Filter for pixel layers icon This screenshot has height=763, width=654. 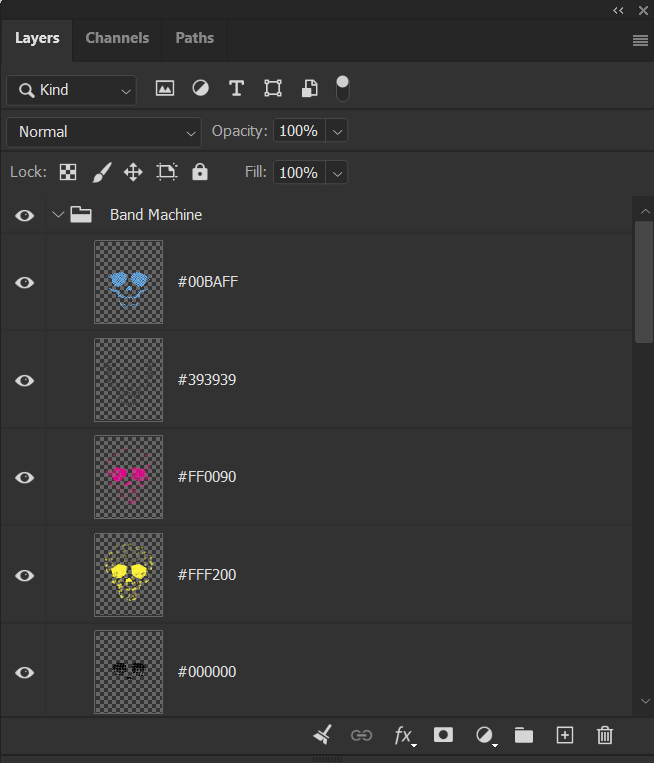click(x=165, y=89)
